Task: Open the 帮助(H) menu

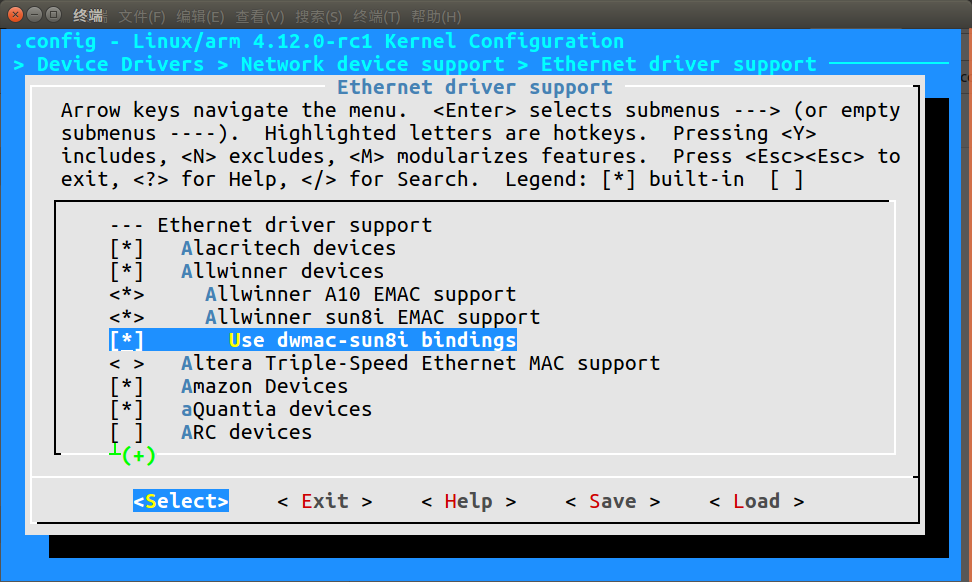Action: 436,16
